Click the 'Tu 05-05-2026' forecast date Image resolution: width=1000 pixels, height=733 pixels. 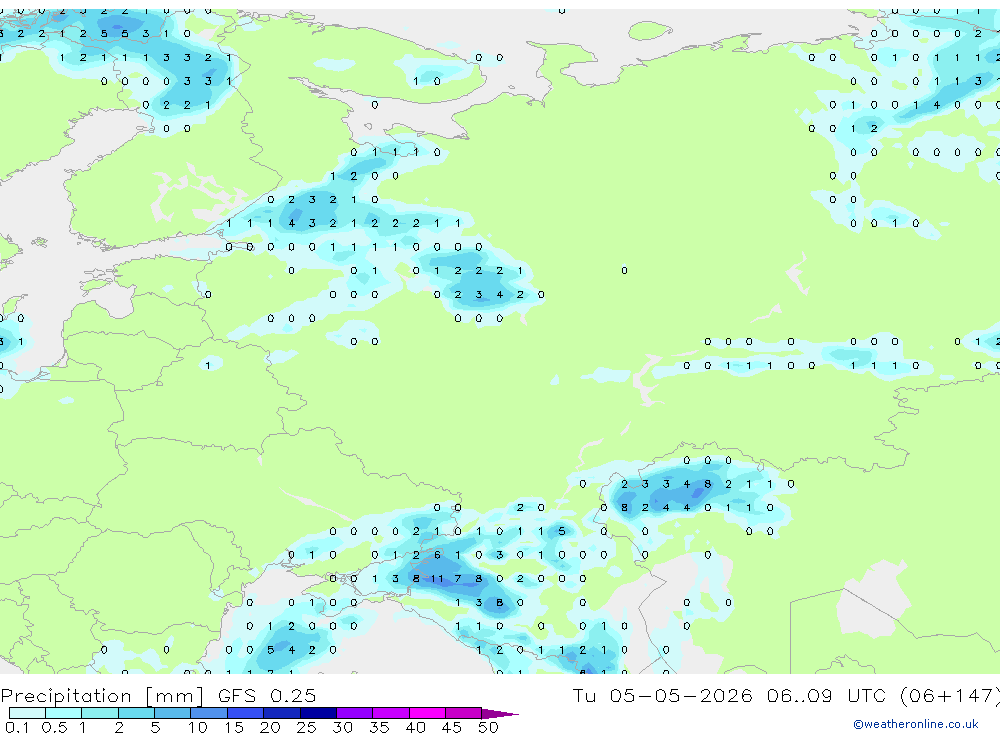pos(662,695)
